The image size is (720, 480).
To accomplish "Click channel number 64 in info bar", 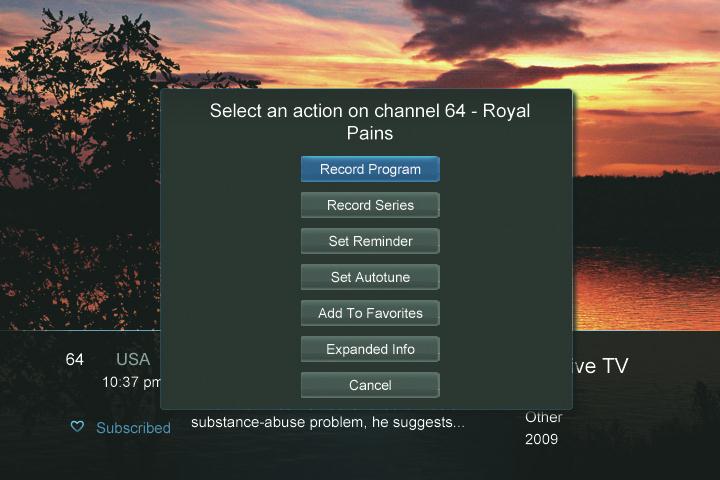I will (75, 359).
